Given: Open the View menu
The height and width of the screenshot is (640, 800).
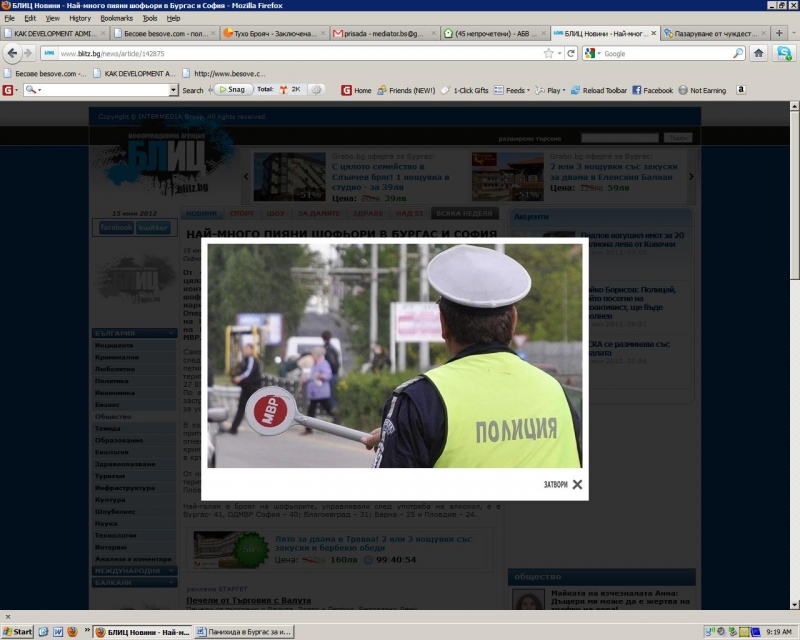Looking at the screenshot, I should coord(53,18).
